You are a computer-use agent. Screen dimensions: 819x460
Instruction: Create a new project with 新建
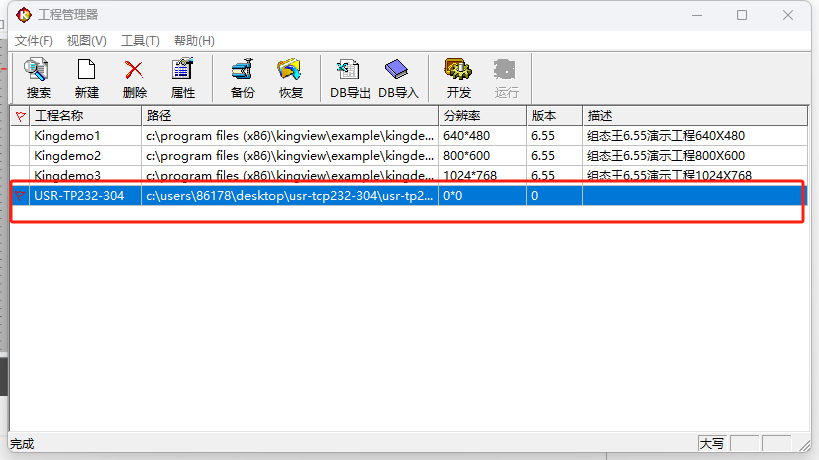click(x=86, y=78)
